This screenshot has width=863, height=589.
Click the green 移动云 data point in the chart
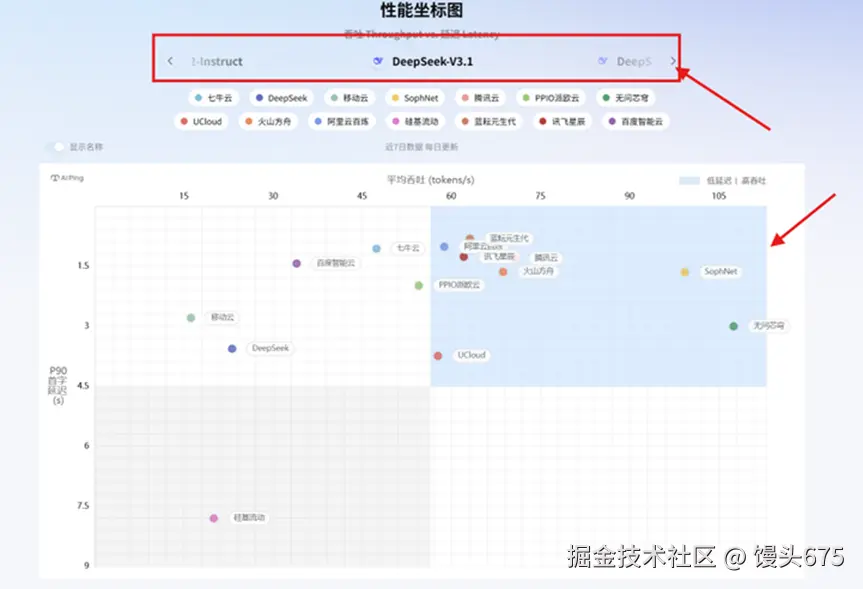tap(191, 318)
